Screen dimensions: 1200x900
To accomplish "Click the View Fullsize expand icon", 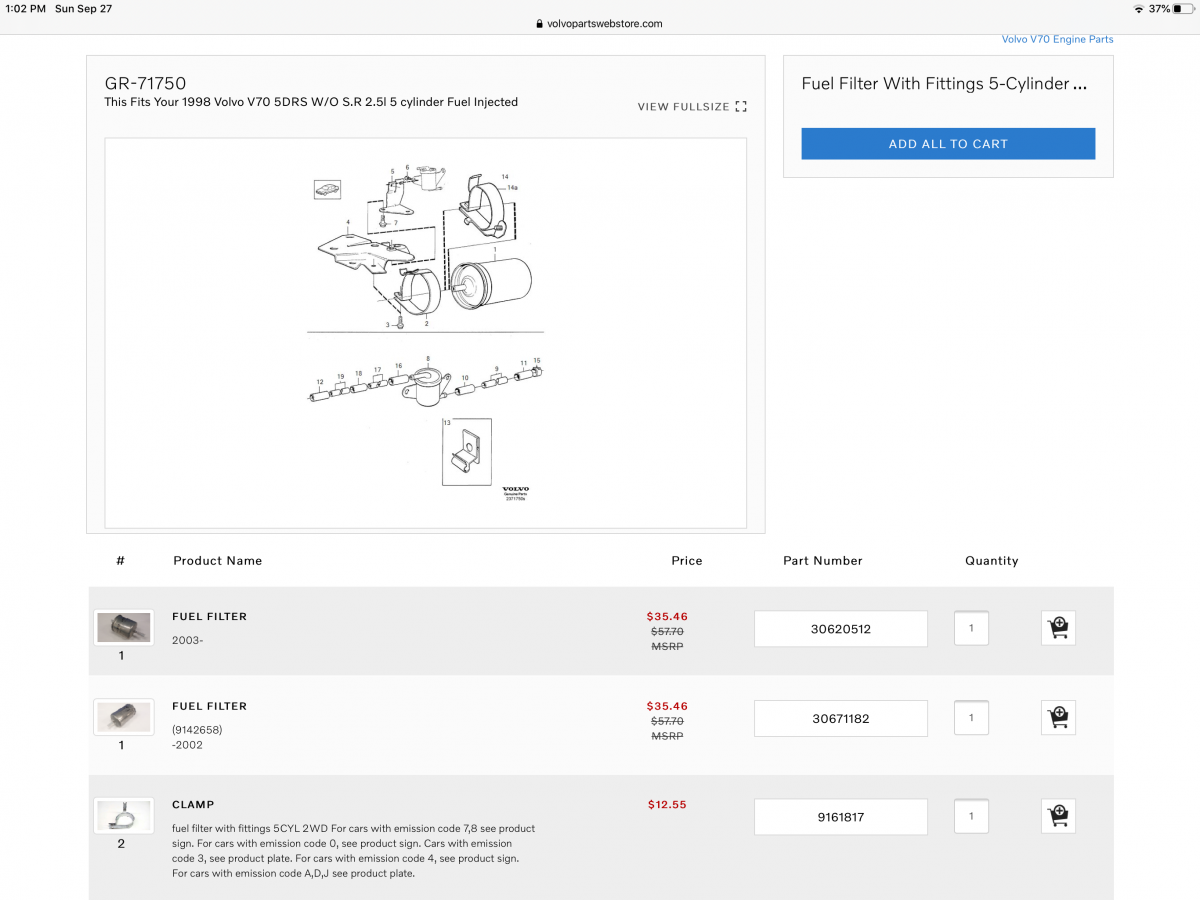I will (x=741, y=107).
